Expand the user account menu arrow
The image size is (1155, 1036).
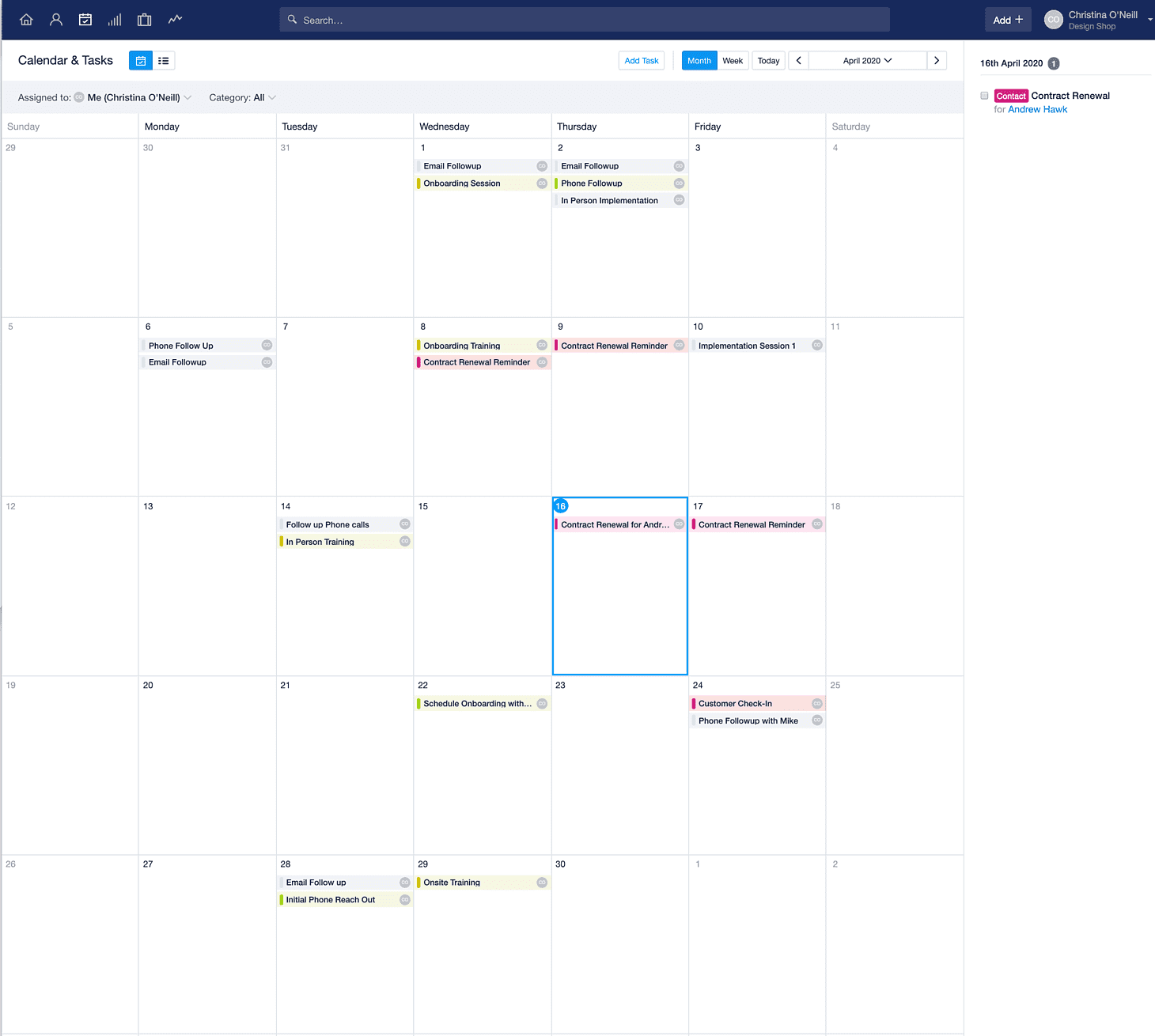1149,20
